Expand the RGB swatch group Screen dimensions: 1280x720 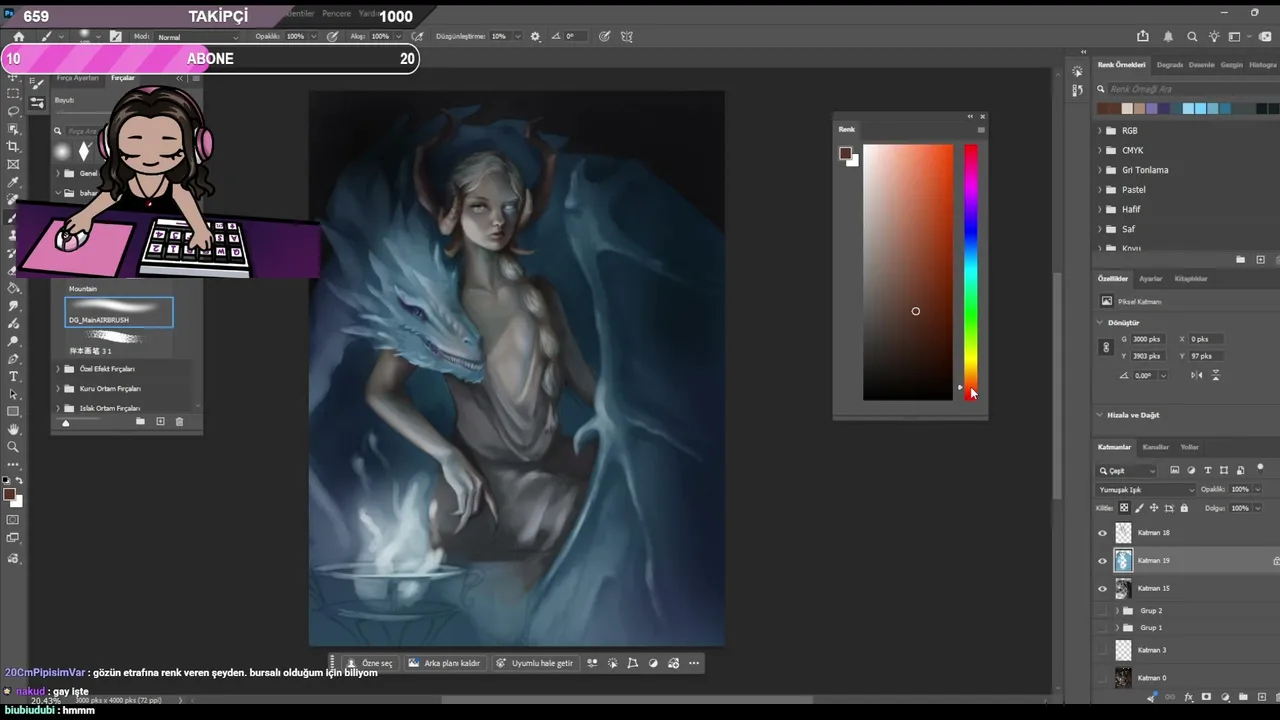click(x=1100, y=131)
